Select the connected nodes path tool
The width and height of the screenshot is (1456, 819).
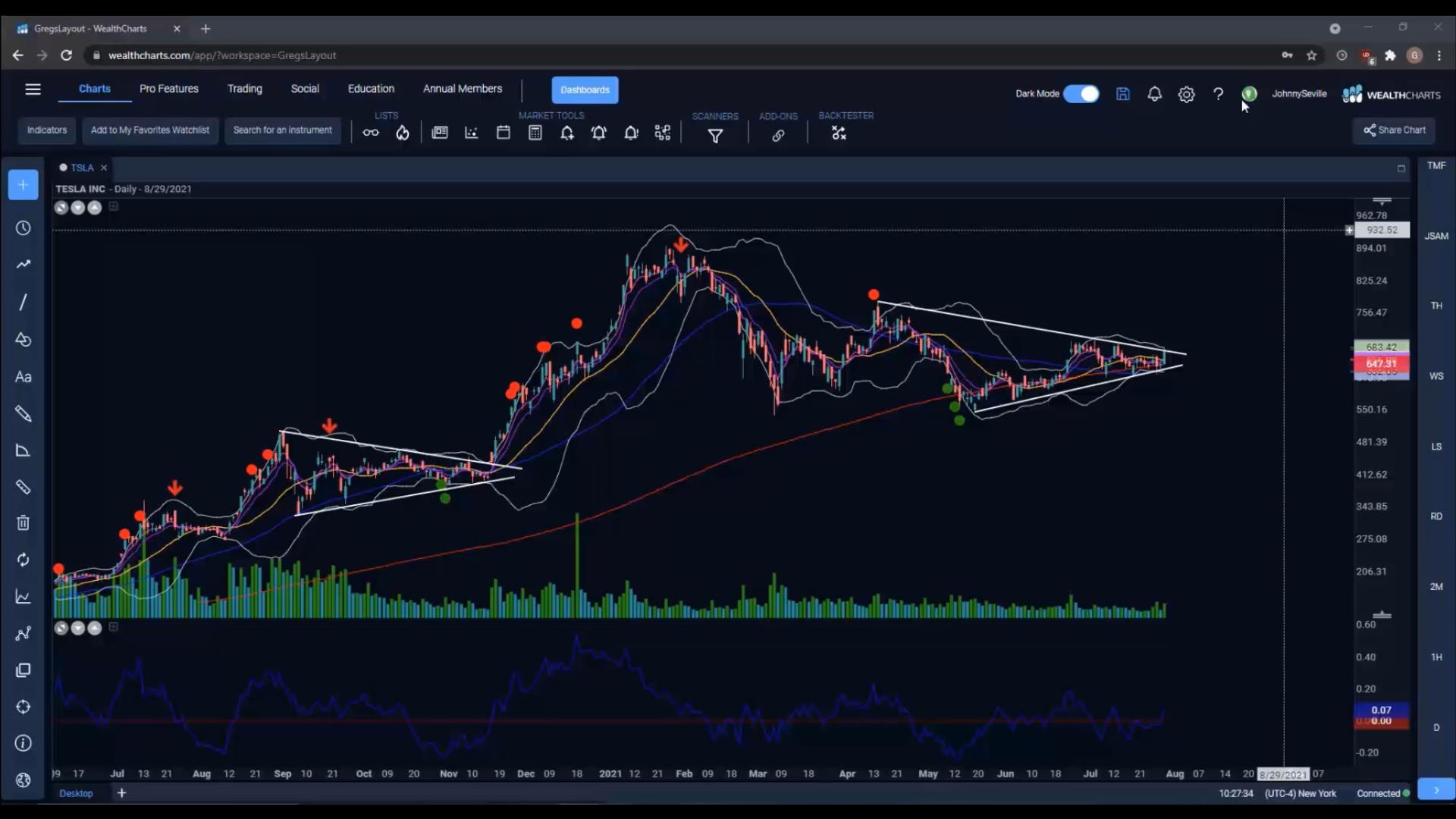[x=24, y=633]
